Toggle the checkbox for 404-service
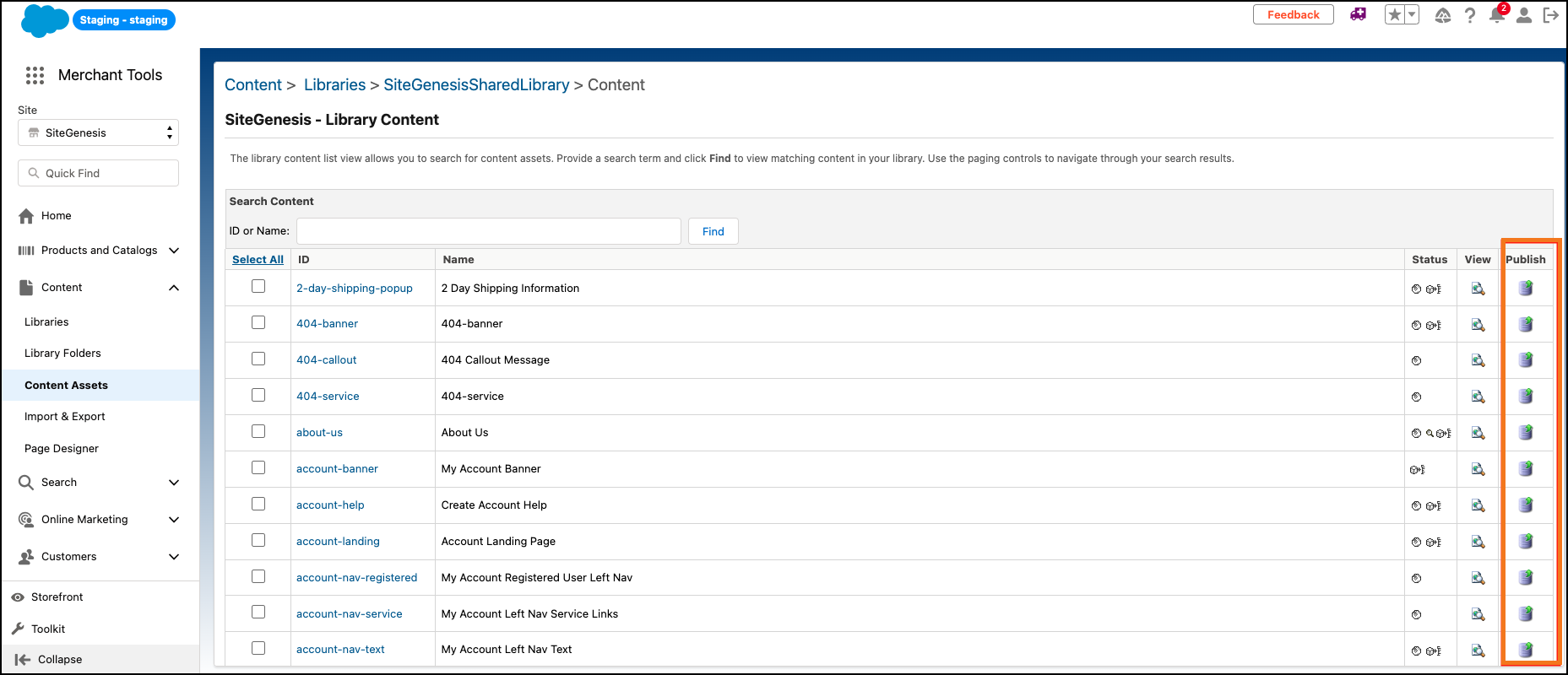 tap(258, 396)
